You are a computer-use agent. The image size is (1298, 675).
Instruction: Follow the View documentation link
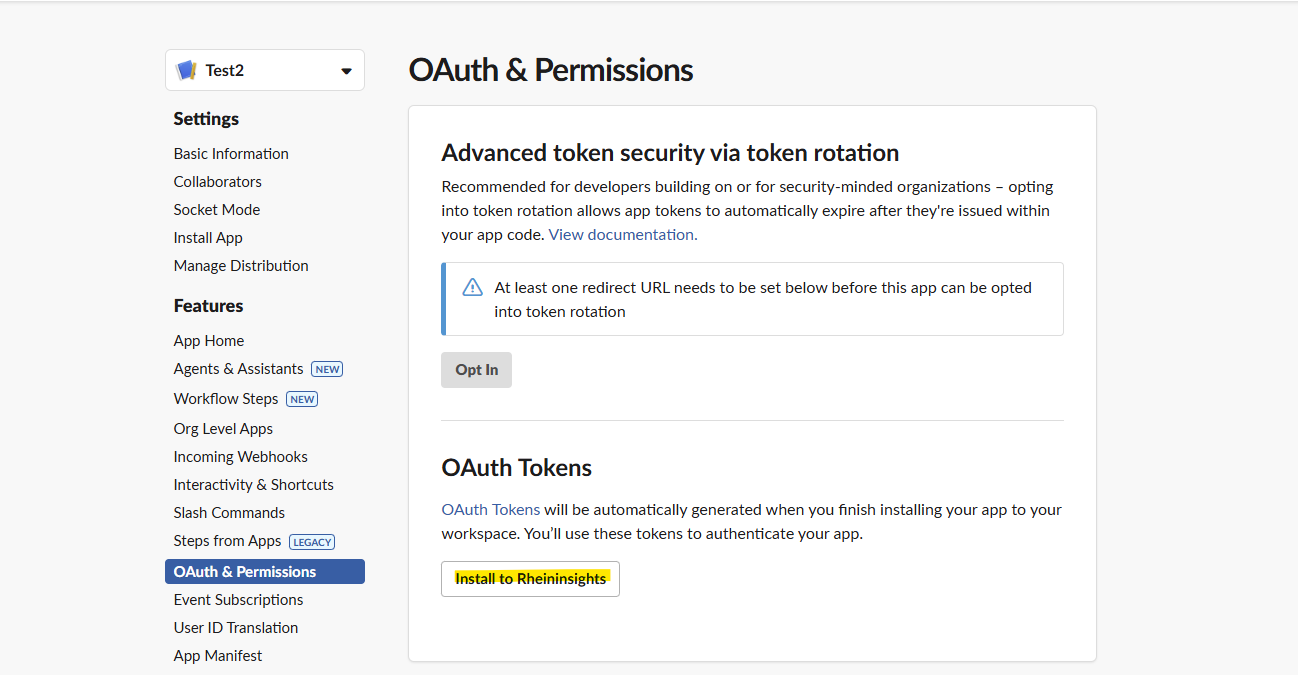[623, 234]
